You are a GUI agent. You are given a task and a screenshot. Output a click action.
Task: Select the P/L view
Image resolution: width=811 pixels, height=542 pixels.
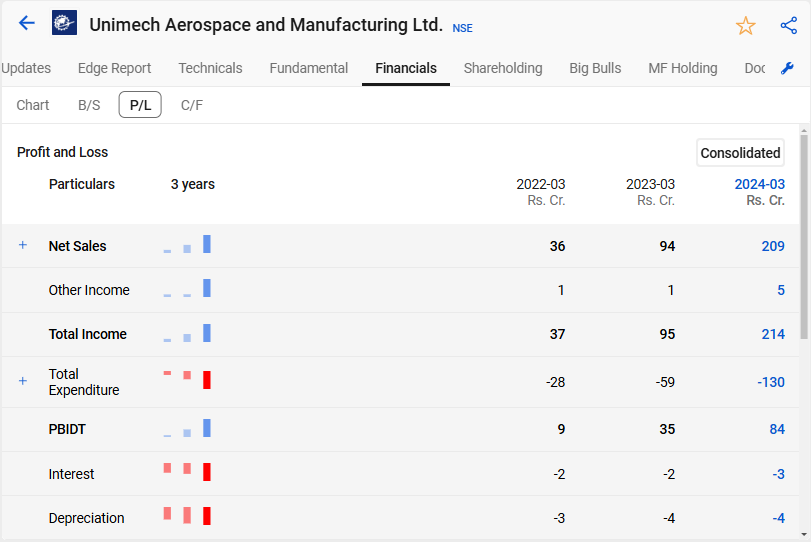pos(140,105)
